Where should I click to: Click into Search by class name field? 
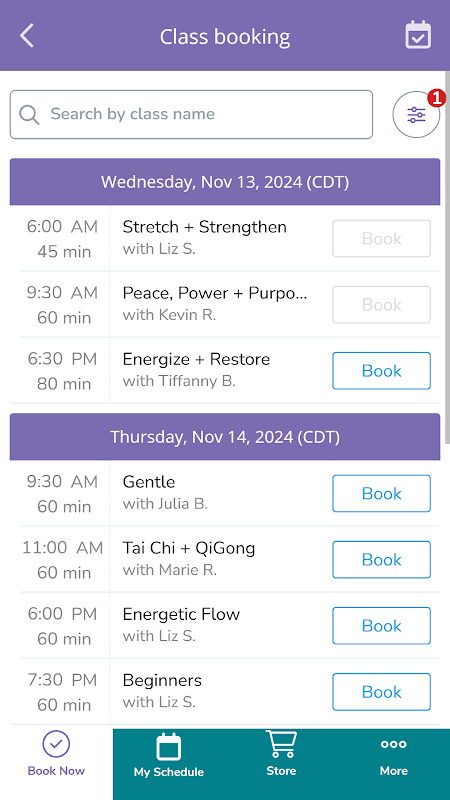(x=191, y=114)
